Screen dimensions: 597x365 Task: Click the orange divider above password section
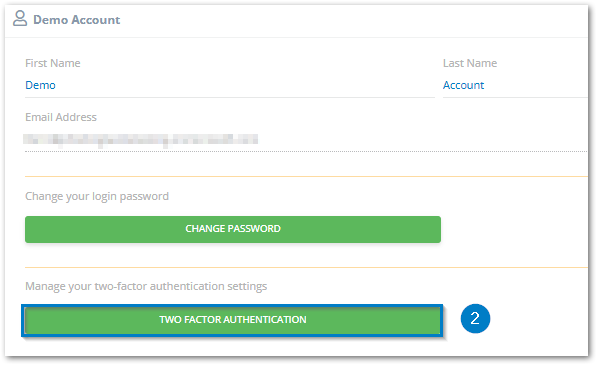coord(306,176)
